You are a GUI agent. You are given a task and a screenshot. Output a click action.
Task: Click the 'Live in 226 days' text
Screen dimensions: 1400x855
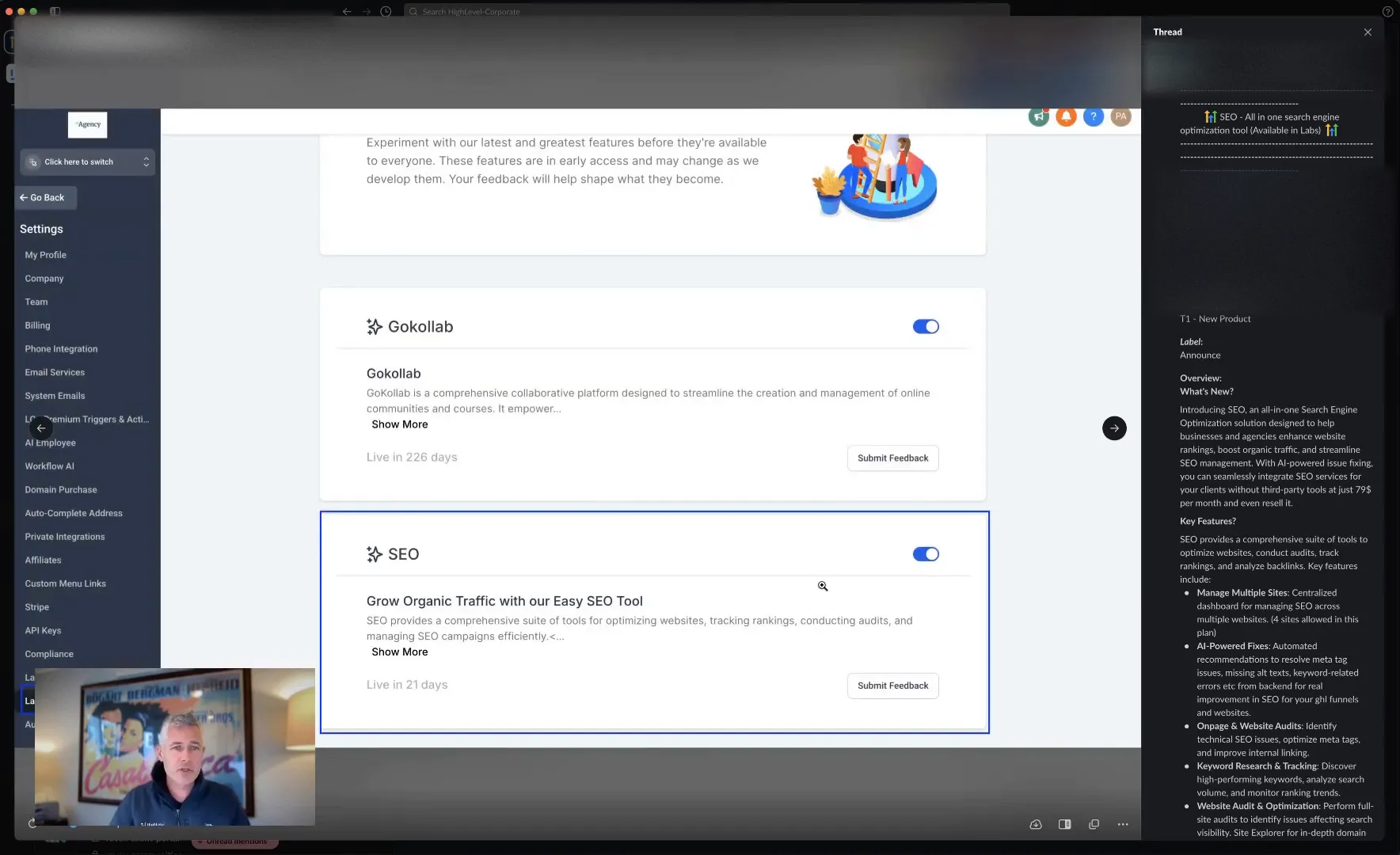pyautogui.click(x=412, y=458)
